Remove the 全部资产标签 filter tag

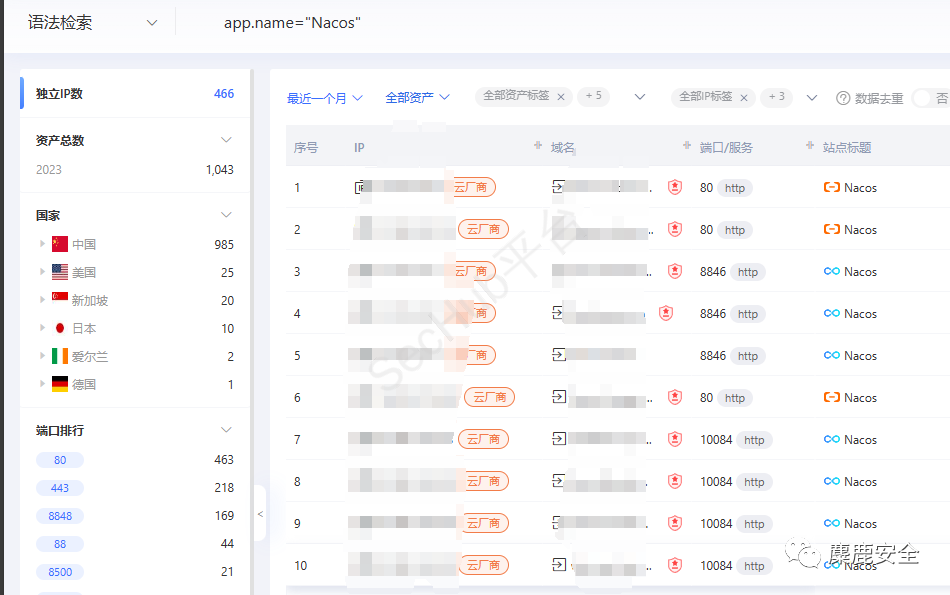click(561, 97)
